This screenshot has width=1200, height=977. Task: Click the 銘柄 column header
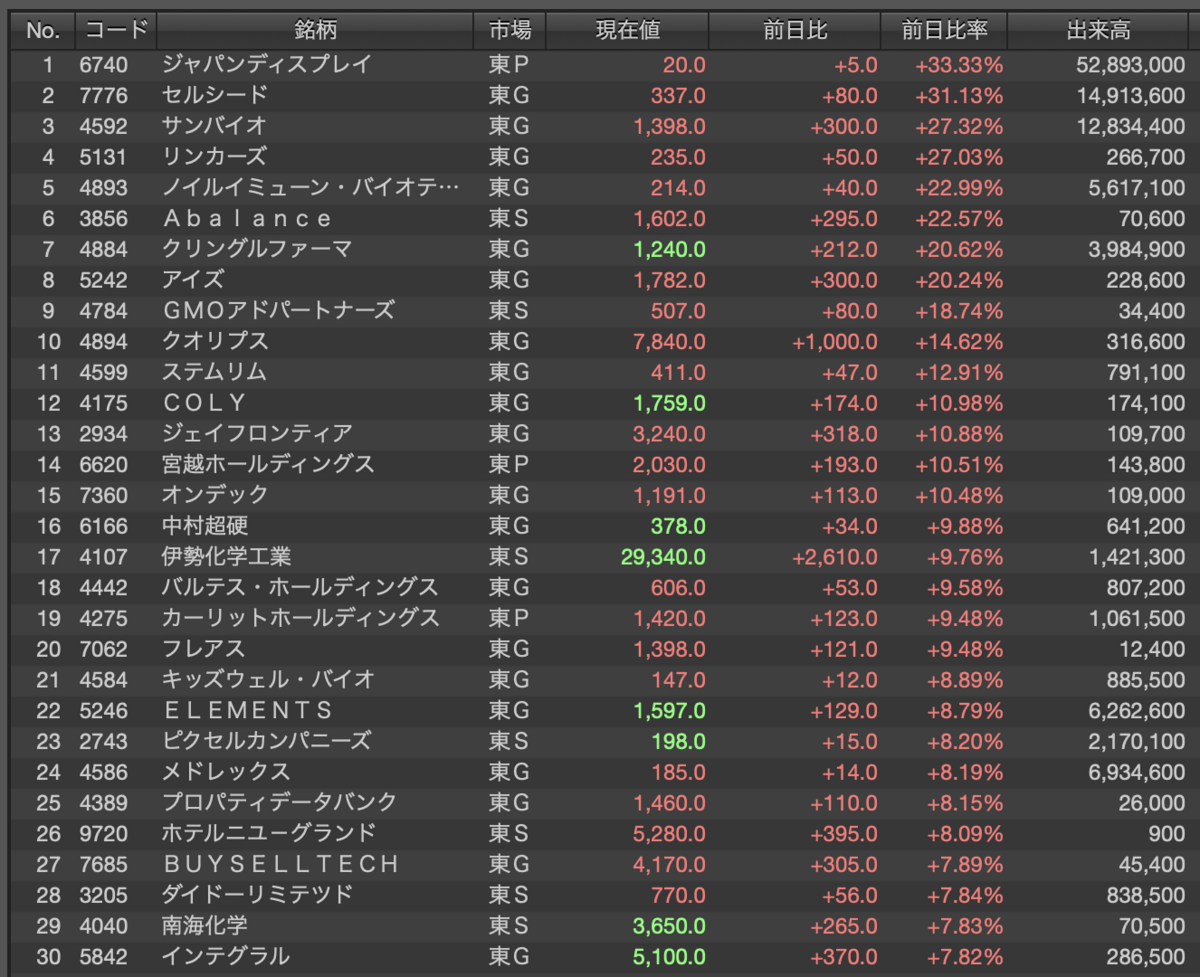pos(315,30)
